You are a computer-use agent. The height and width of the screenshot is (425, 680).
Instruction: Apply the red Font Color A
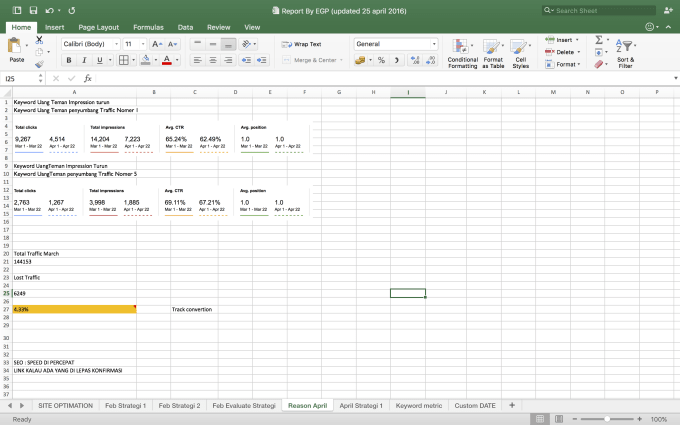click(167, 60)
